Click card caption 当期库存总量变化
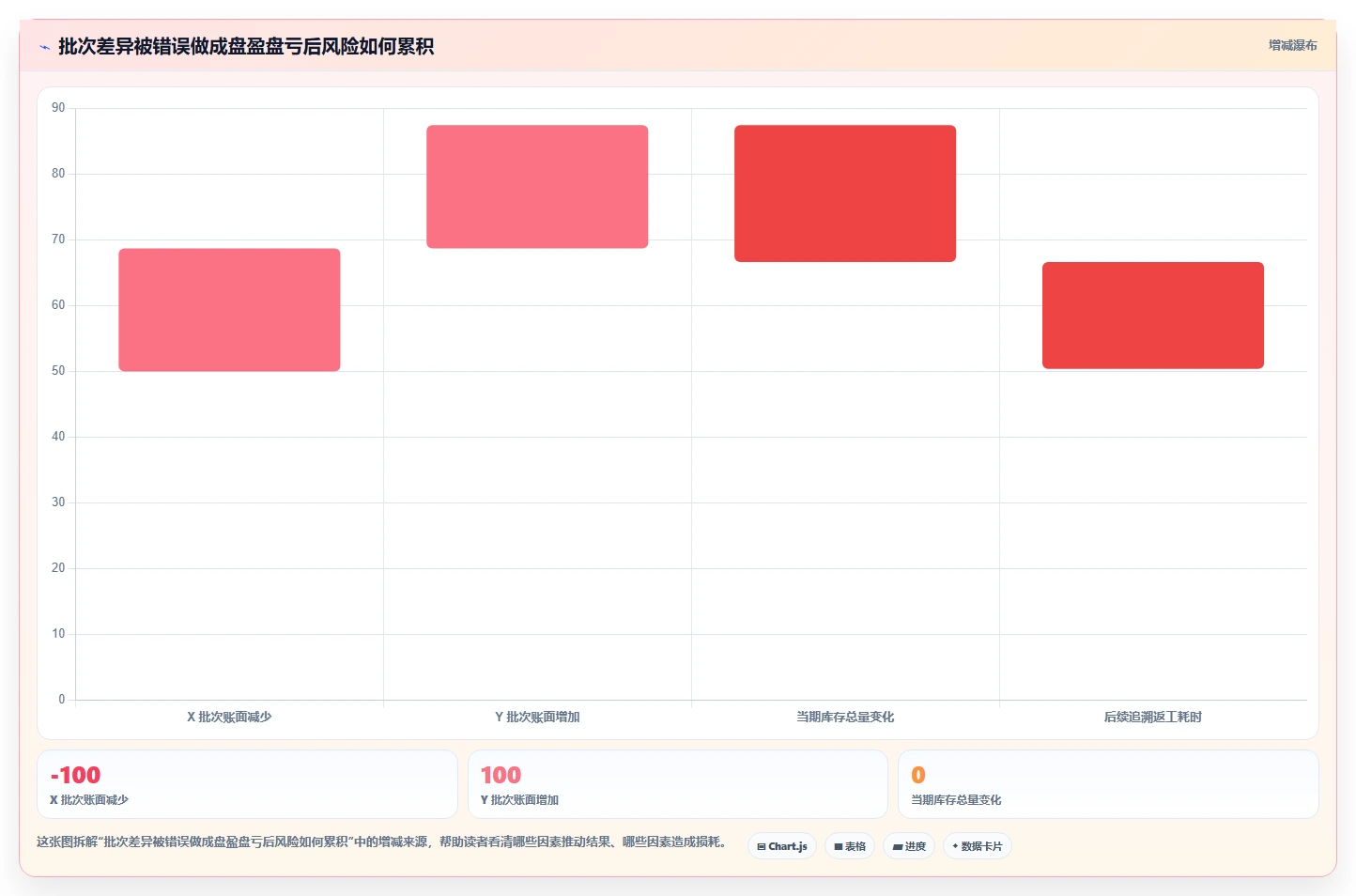This screenshot has width=1356, height=896. pos(956,800)
